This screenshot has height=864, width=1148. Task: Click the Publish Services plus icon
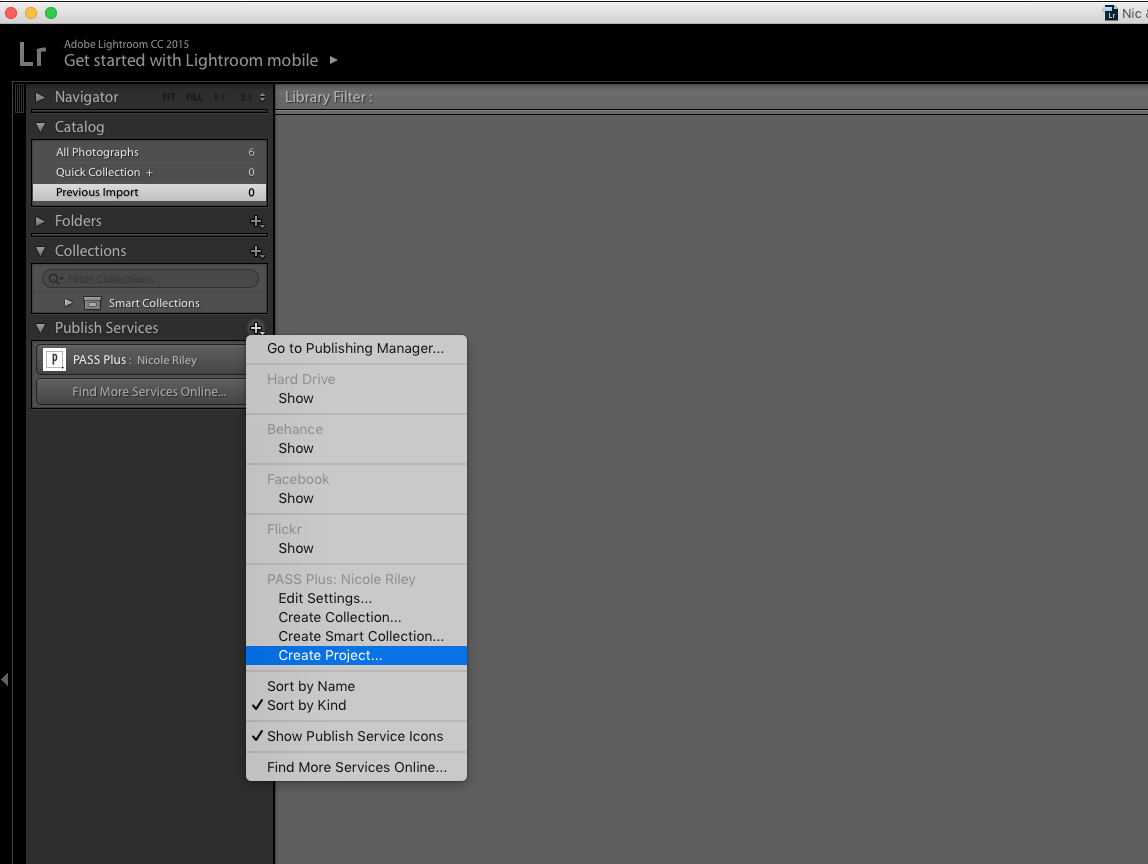257,328
